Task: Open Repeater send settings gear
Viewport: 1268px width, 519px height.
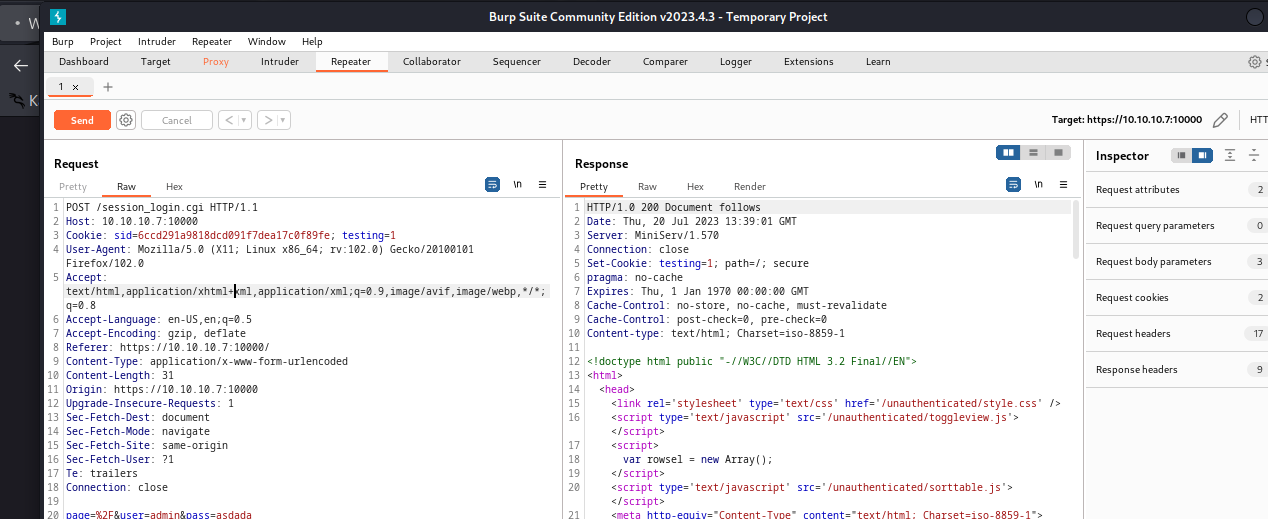Action: [125, 120]
